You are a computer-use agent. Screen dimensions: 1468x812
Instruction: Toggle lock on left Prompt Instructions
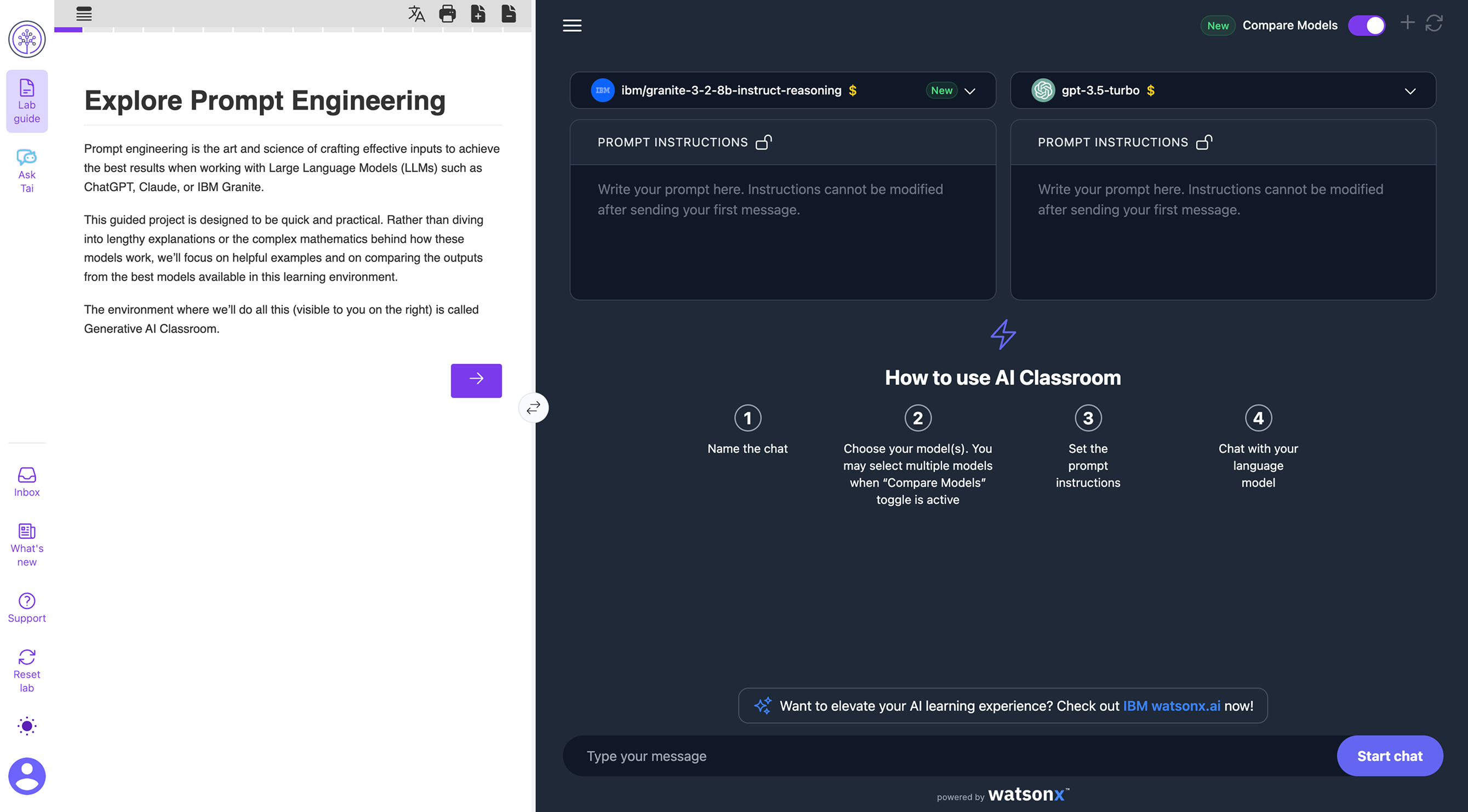pos(764,142)
